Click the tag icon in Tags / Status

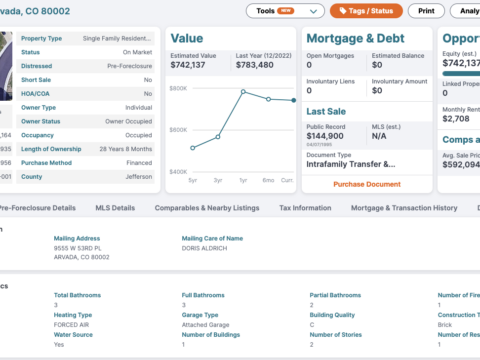click(343, 11)
